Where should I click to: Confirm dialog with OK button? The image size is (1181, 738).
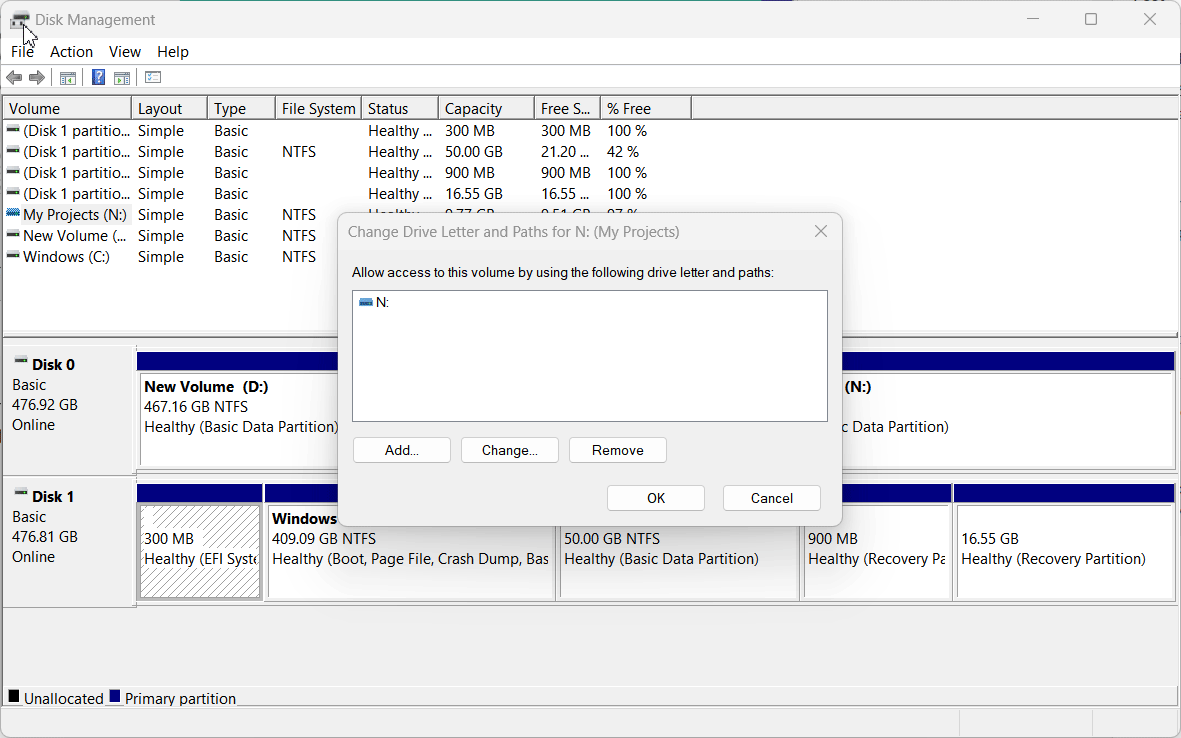click(656, 498)
